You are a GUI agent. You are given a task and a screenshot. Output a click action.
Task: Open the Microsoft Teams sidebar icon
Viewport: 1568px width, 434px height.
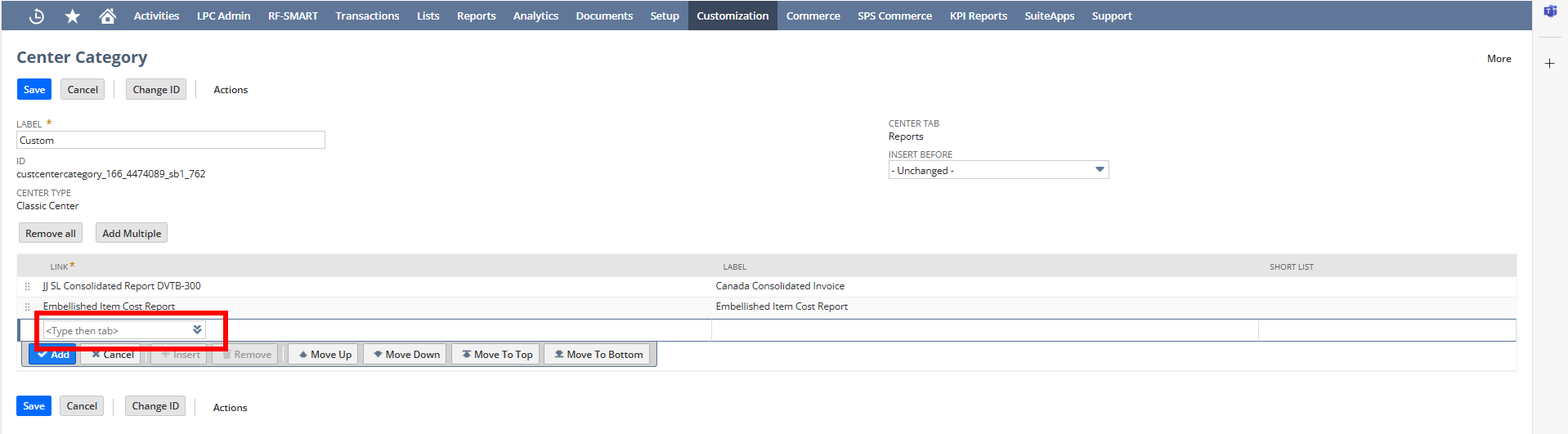(1549, 11)
